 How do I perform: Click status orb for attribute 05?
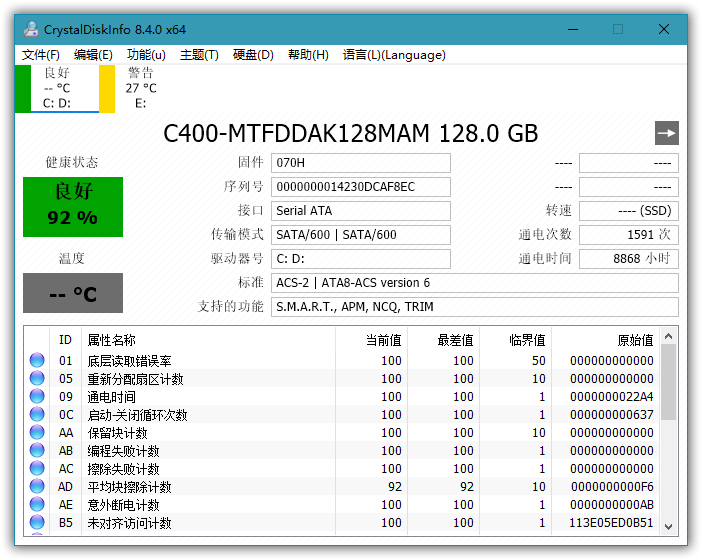pyautogui.click(x=37, y=379)
